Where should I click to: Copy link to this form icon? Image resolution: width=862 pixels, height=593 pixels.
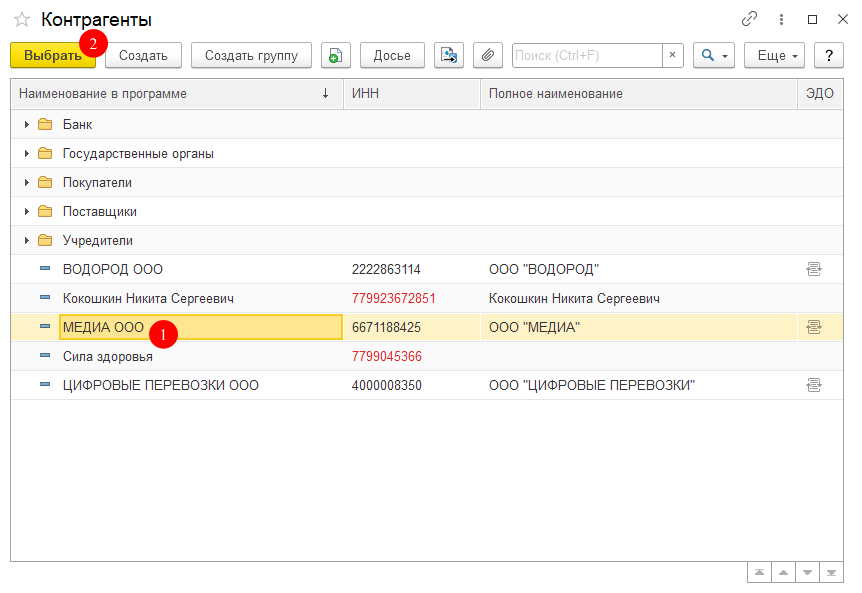(x=749, y=19)
